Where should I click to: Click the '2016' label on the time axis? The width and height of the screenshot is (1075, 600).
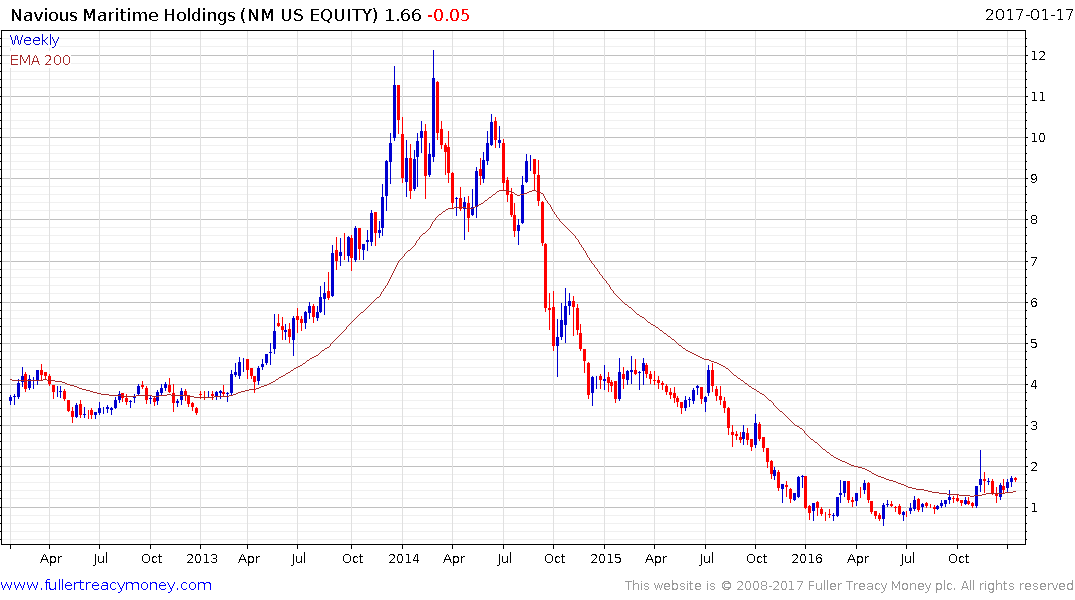(x=806, y=558)
